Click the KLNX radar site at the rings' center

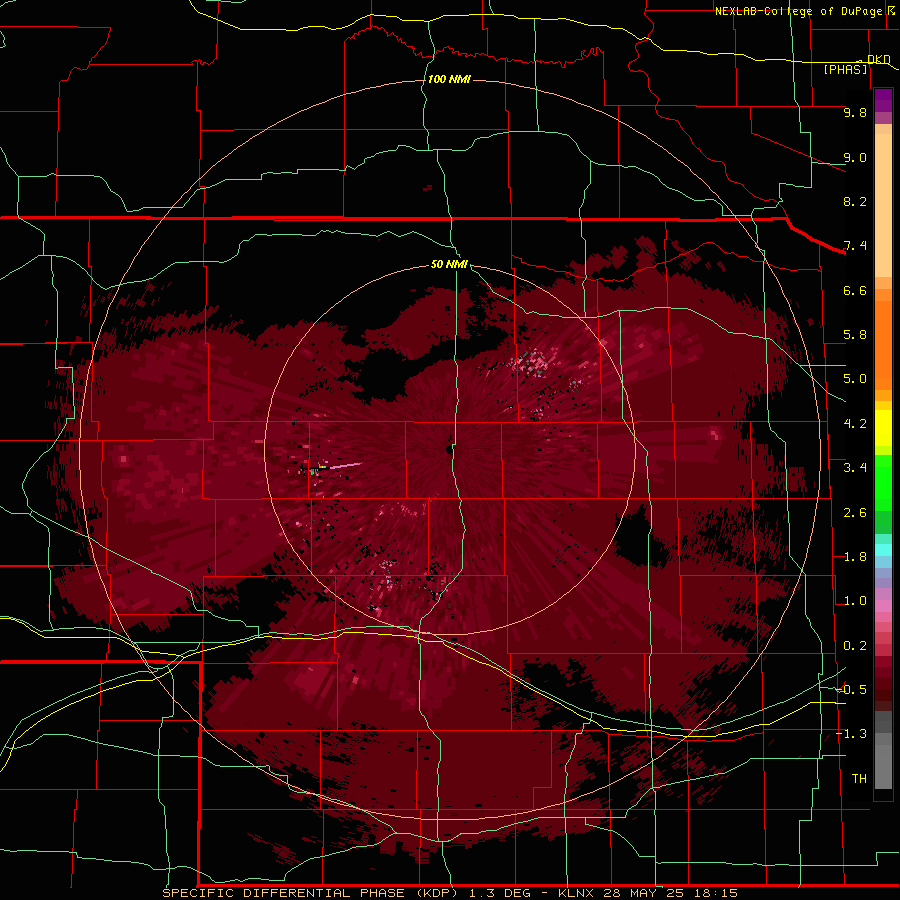449,449
